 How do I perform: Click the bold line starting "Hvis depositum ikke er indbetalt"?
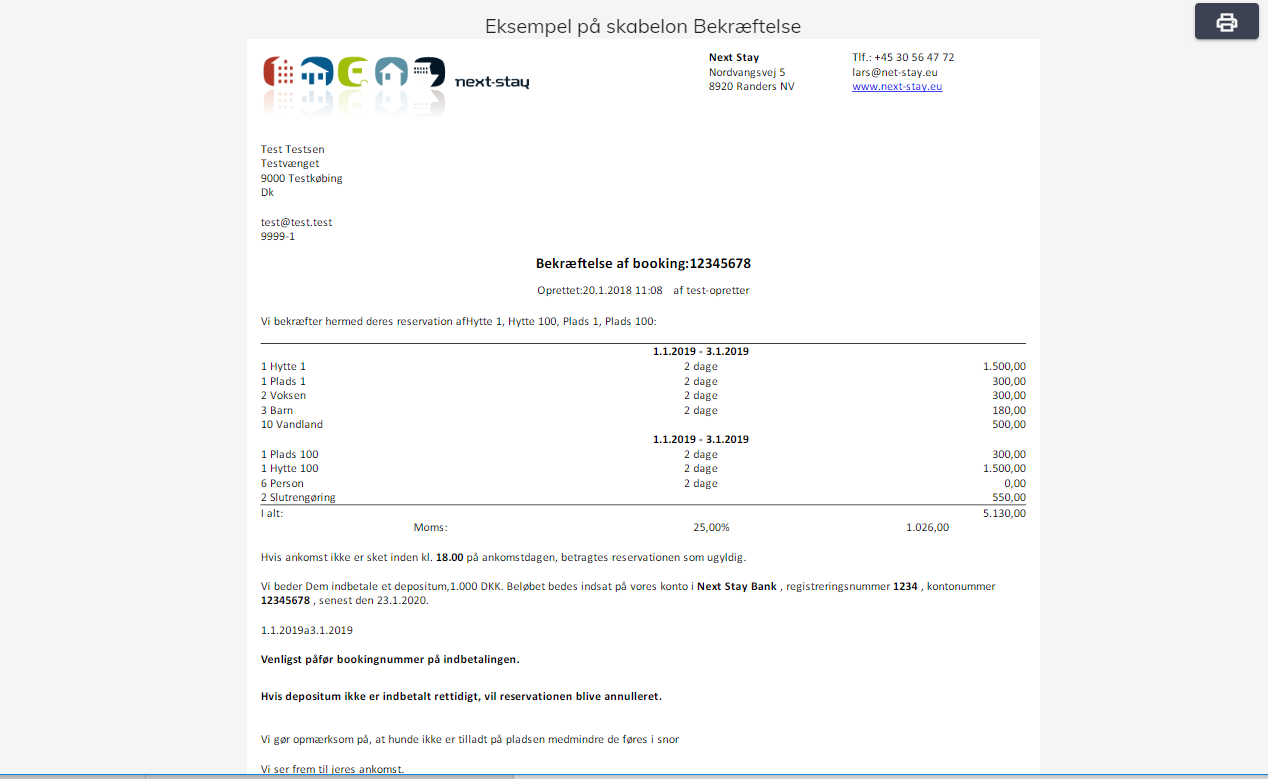click(x=461, y=696)
